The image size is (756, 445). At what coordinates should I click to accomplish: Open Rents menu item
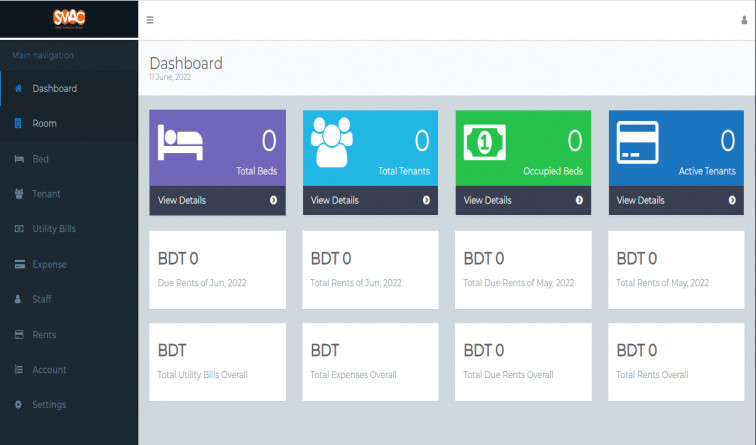pyautogui.click(x=69, y=334)
